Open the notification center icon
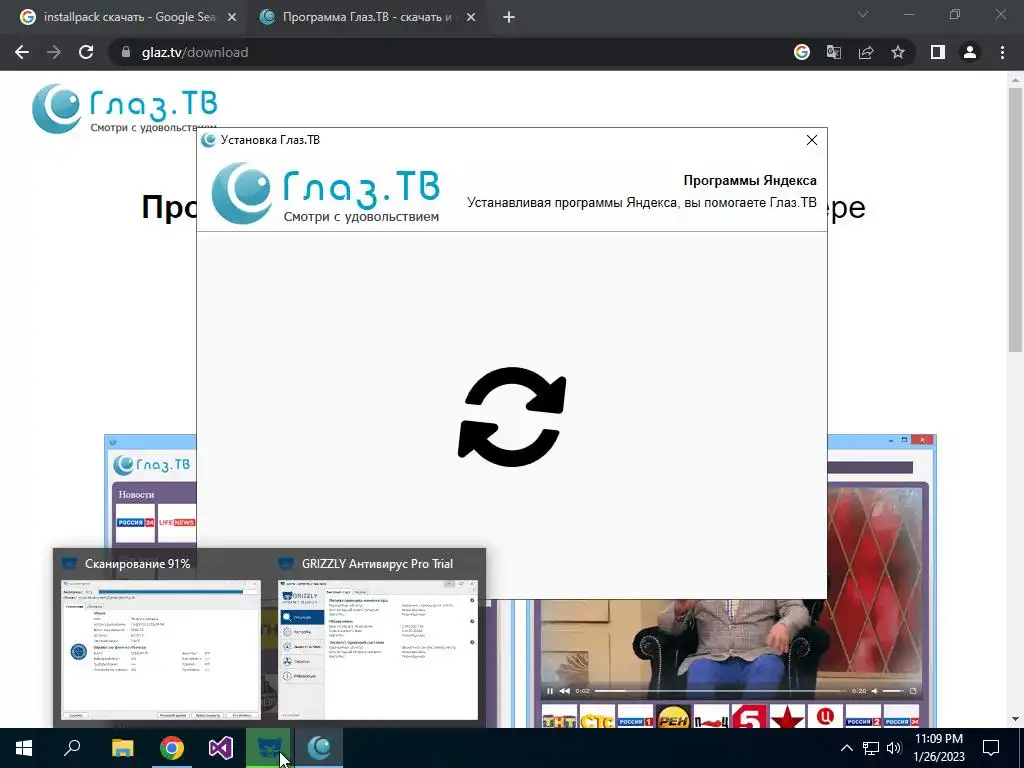Image resolution: width=1024 pixels, height=768 pixels. (991, 748)
